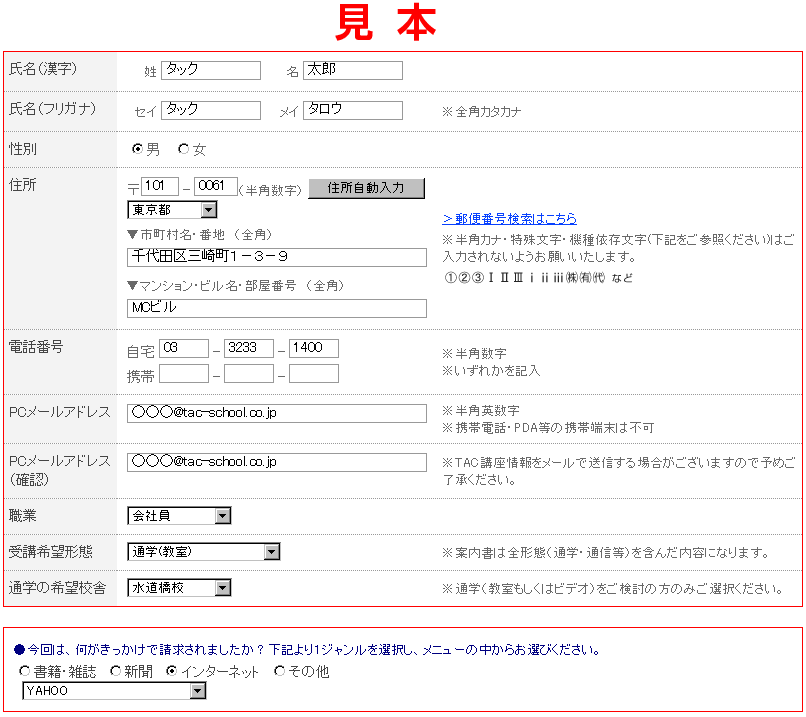The image size is (806, 717).
Task: Open the YAHOO source dropdown
Action: pos(114,691)
